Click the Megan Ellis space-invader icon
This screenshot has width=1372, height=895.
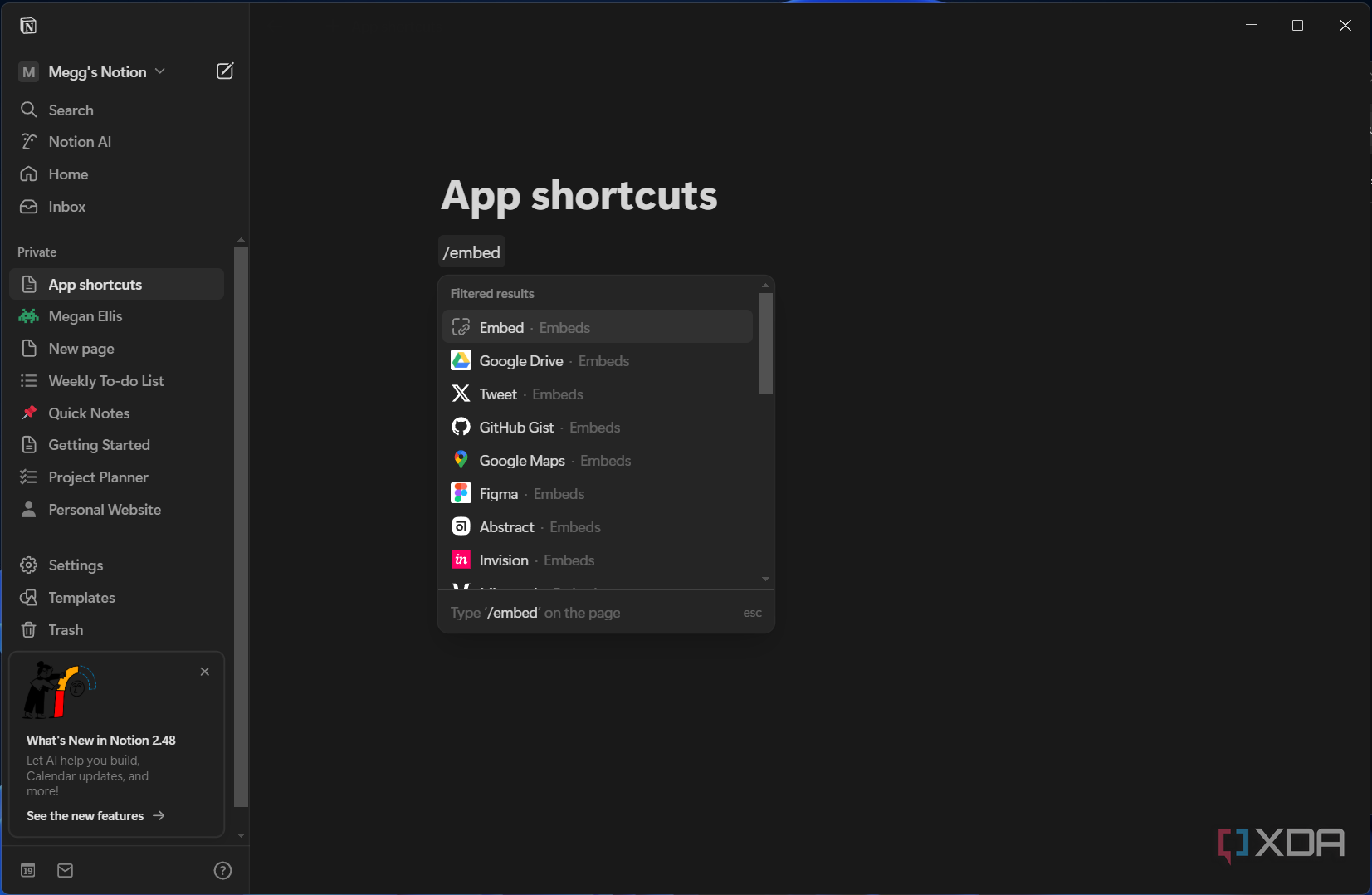coord(29,316)
